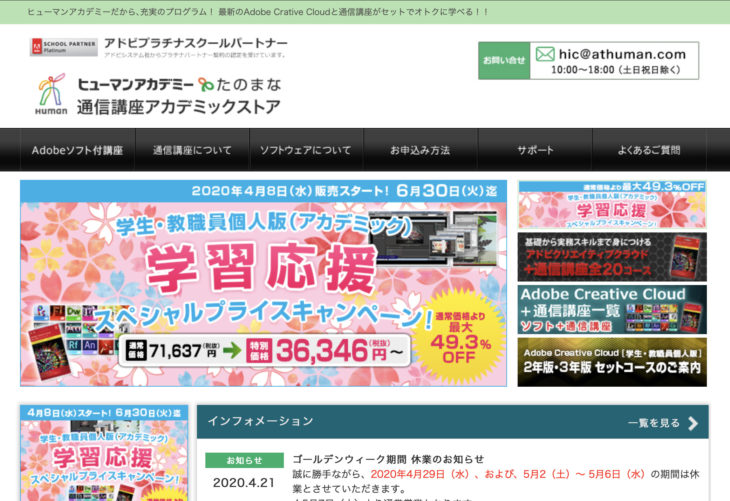This screenshot has width=730, height=501.
Task: Open 2年版・3年版 セットコースのご案内 banner
Action: tap(612, 362)
